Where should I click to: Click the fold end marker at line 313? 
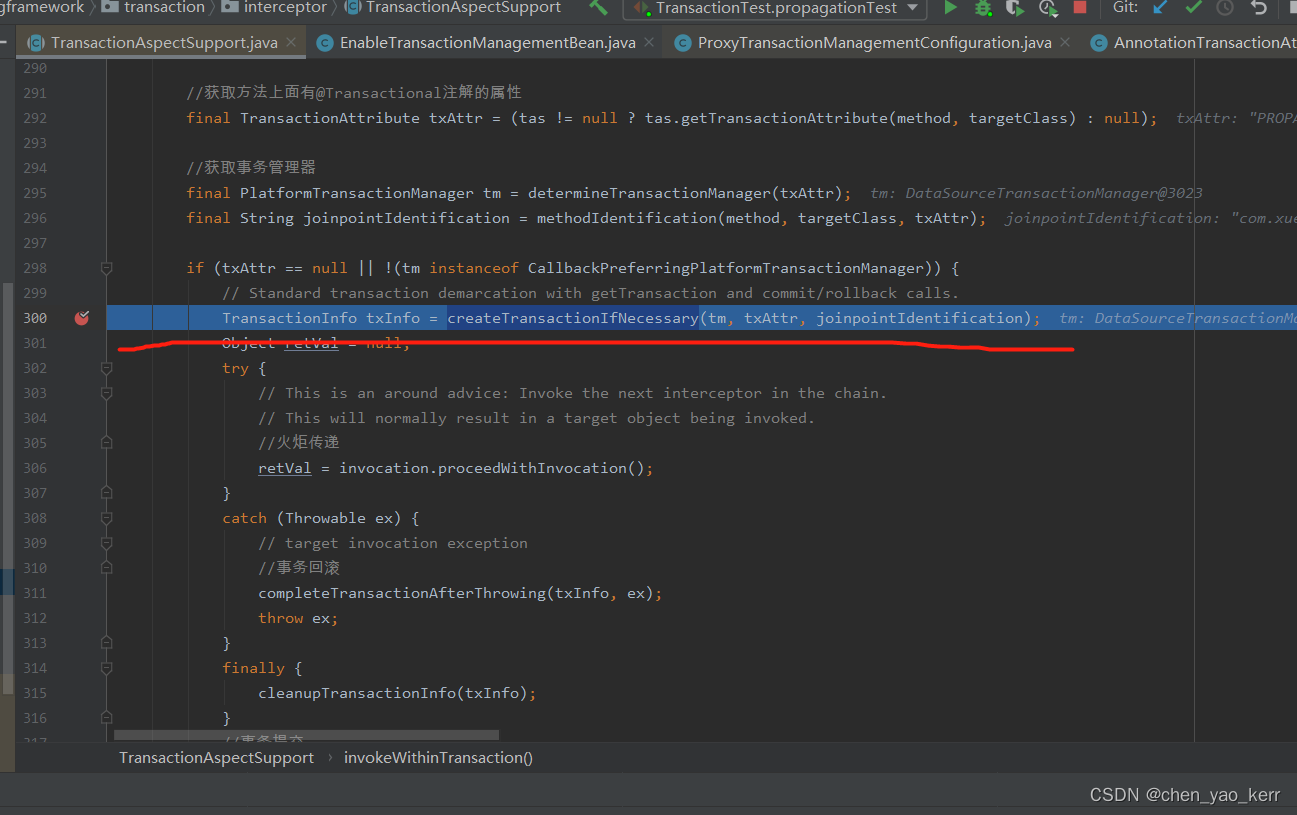coord(106,643)
